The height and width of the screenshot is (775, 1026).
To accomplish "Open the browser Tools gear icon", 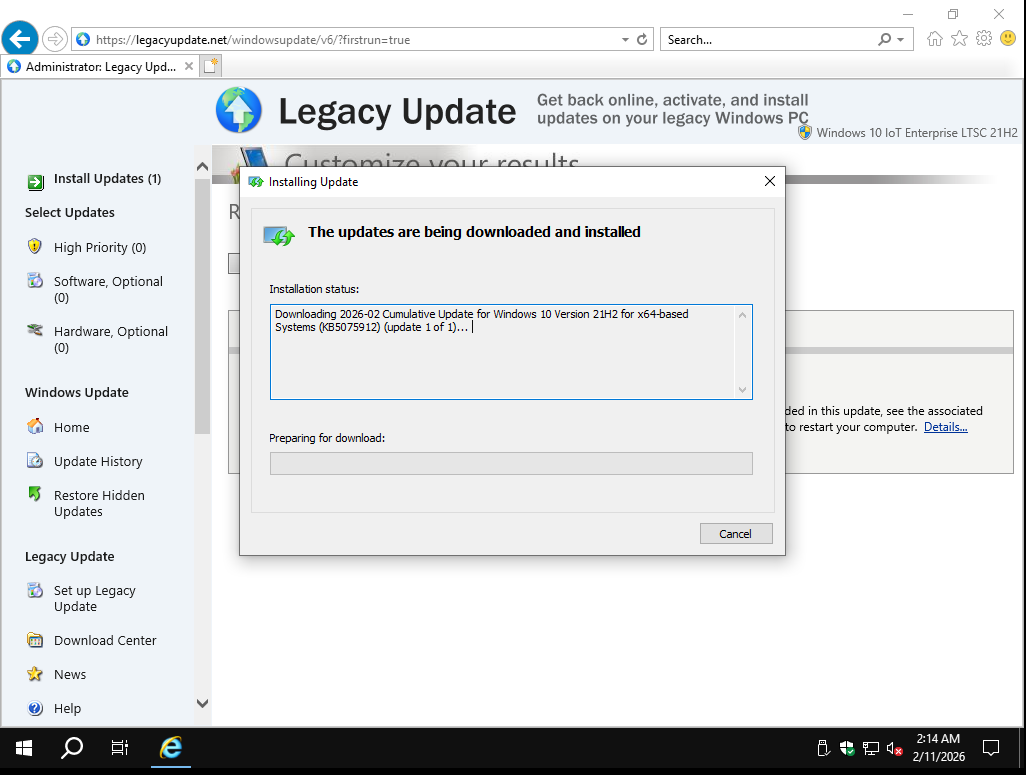I will [984, 39].
